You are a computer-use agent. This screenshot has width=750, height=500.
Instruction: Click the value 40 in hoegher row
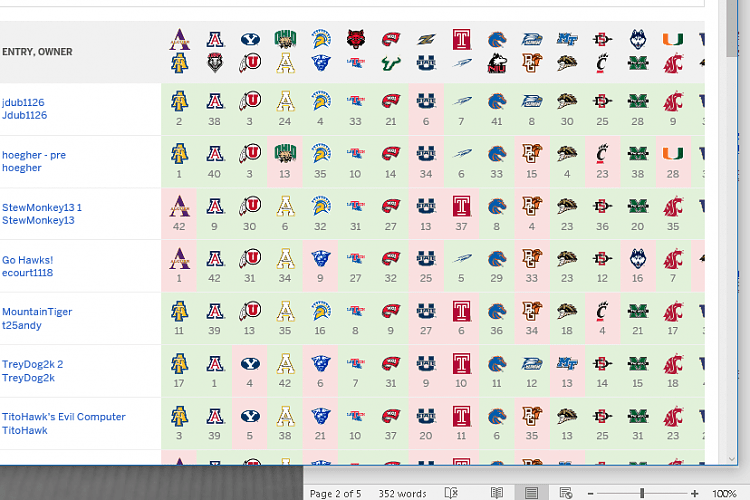pyautogui.click(x=214, y=174)
